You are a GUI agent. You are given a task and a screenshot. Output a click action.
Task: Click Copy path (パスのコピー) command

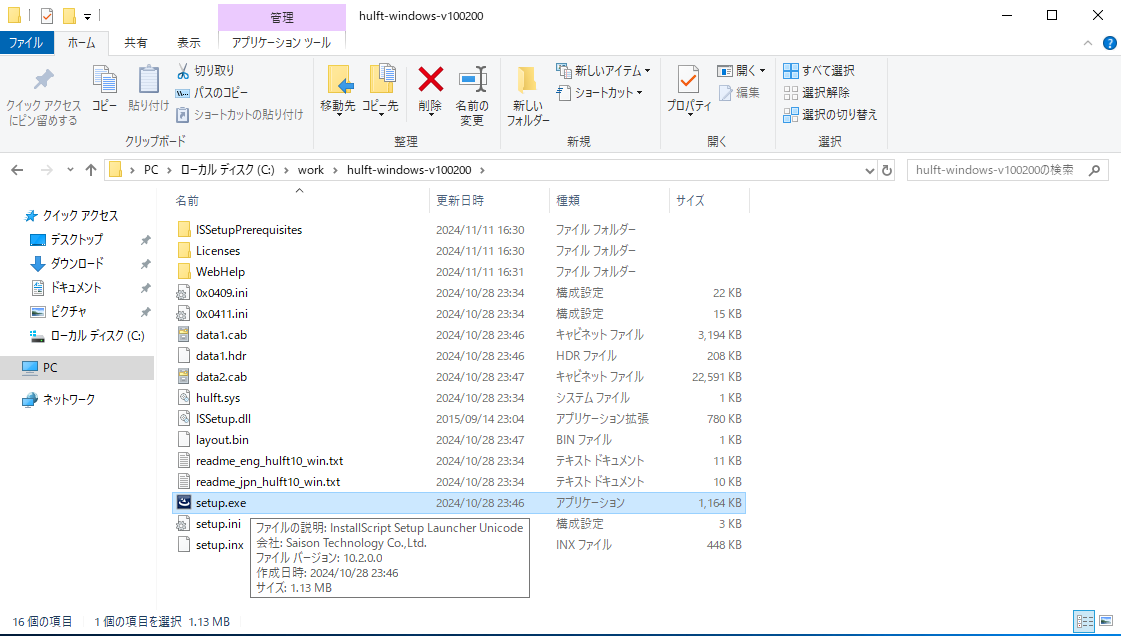[212, 93]
